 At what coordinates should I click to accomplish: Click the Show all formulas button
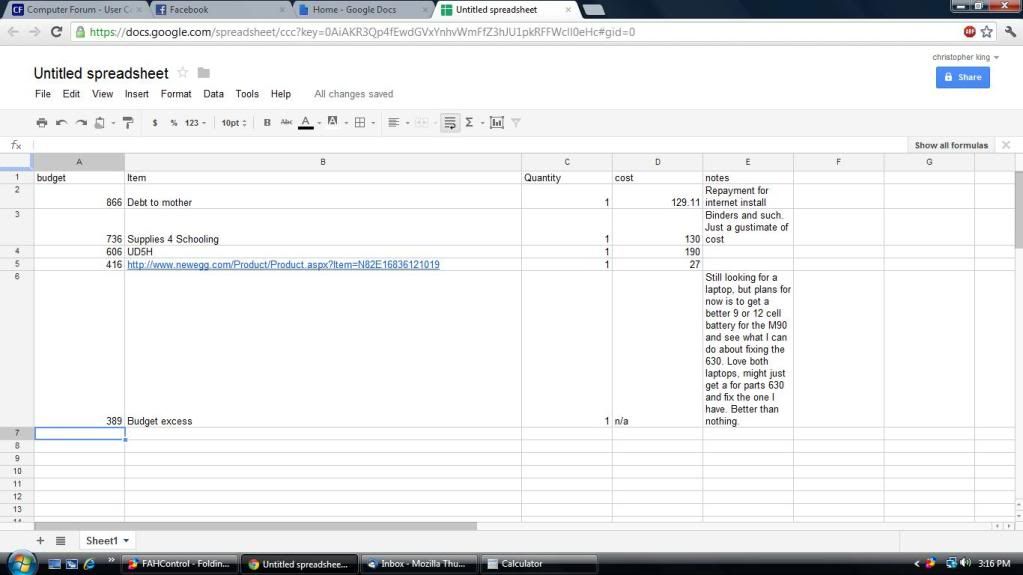[951, 146]
